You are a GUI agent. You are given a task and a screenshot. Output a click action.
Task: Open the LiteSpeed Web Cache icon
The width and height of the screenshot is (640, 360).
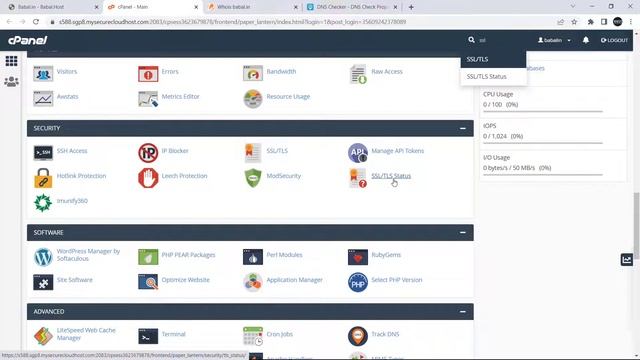(43, 336)
